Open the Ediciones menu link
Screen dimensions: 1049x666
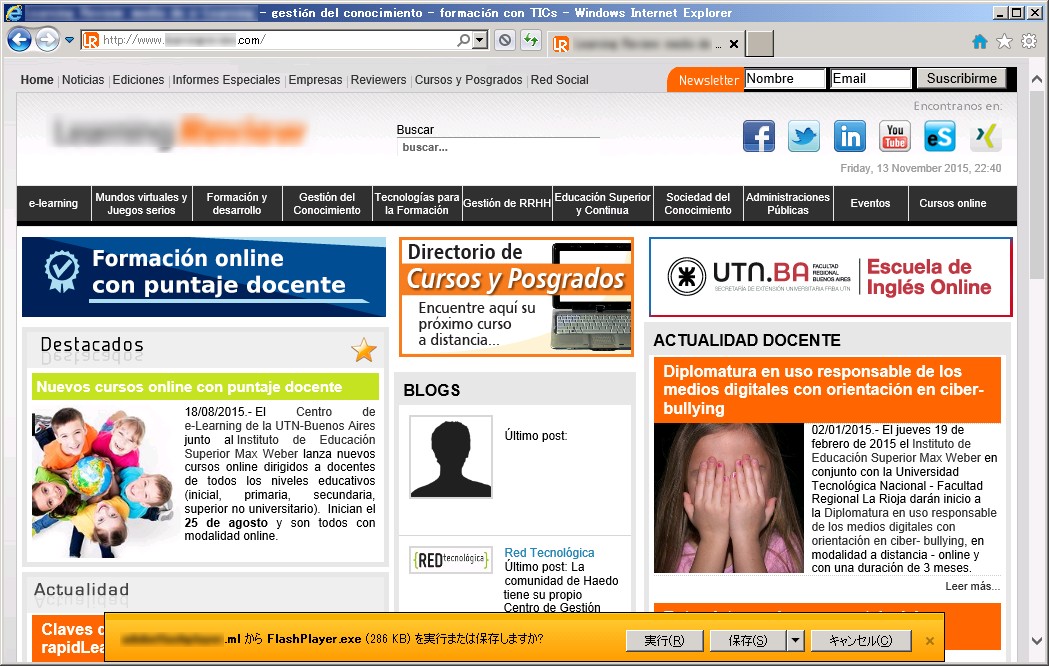138,80
